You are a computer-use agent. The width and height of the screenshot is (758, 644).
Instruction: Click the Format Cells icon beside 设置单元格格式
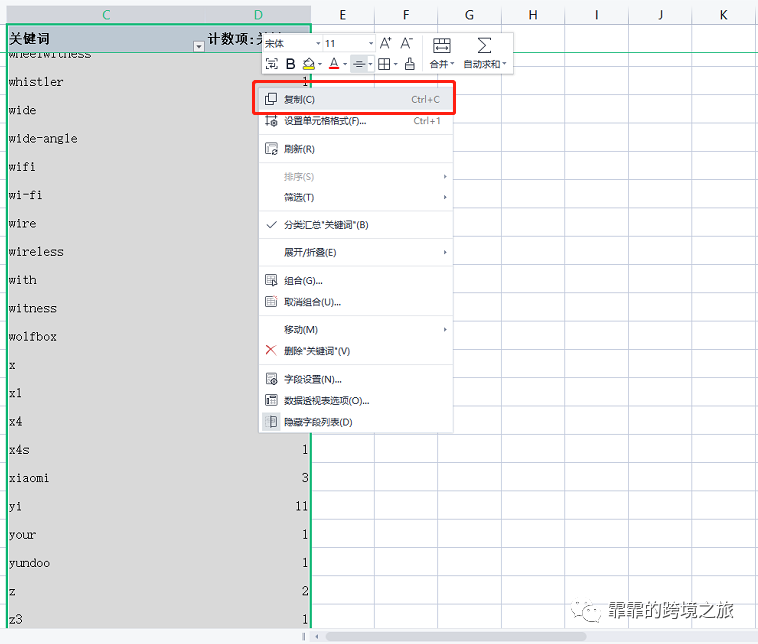(x=271, y=121)
